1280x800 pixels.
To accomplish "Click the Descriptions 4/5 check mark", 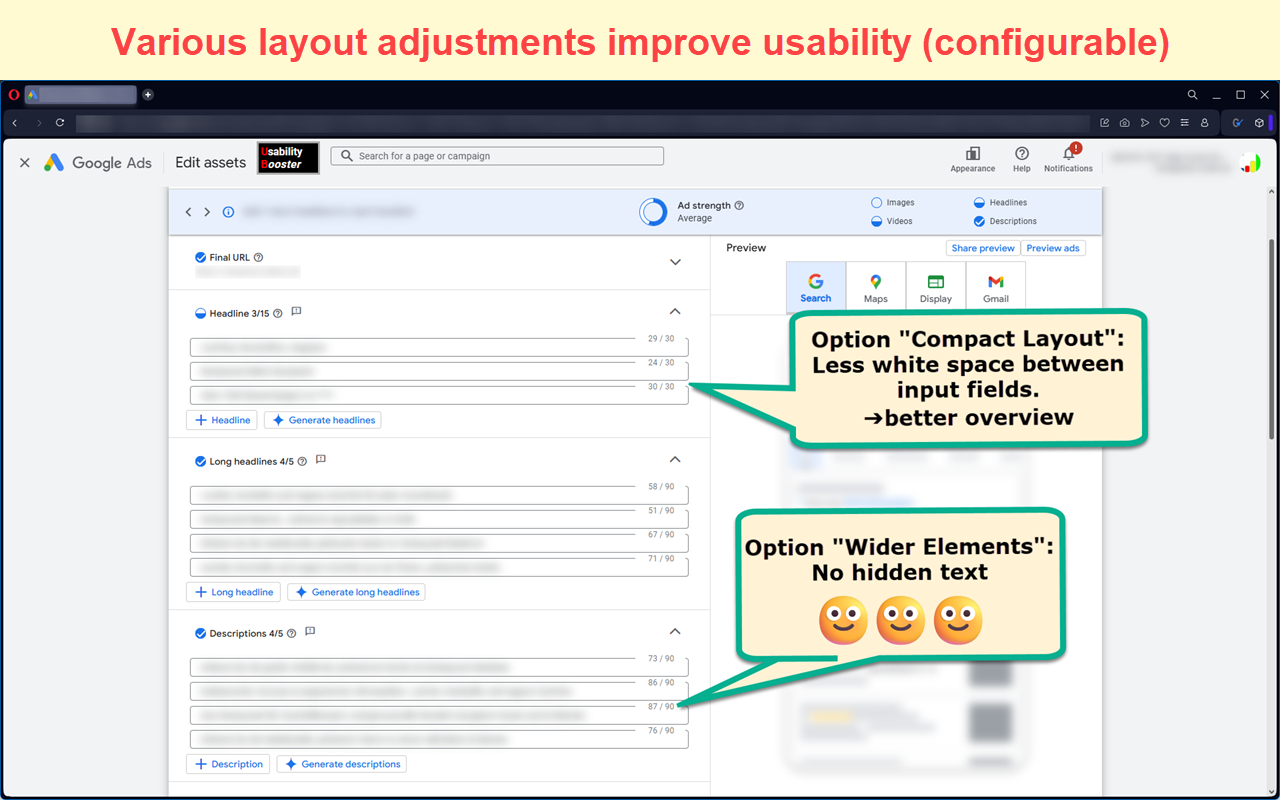I will 200,634.
